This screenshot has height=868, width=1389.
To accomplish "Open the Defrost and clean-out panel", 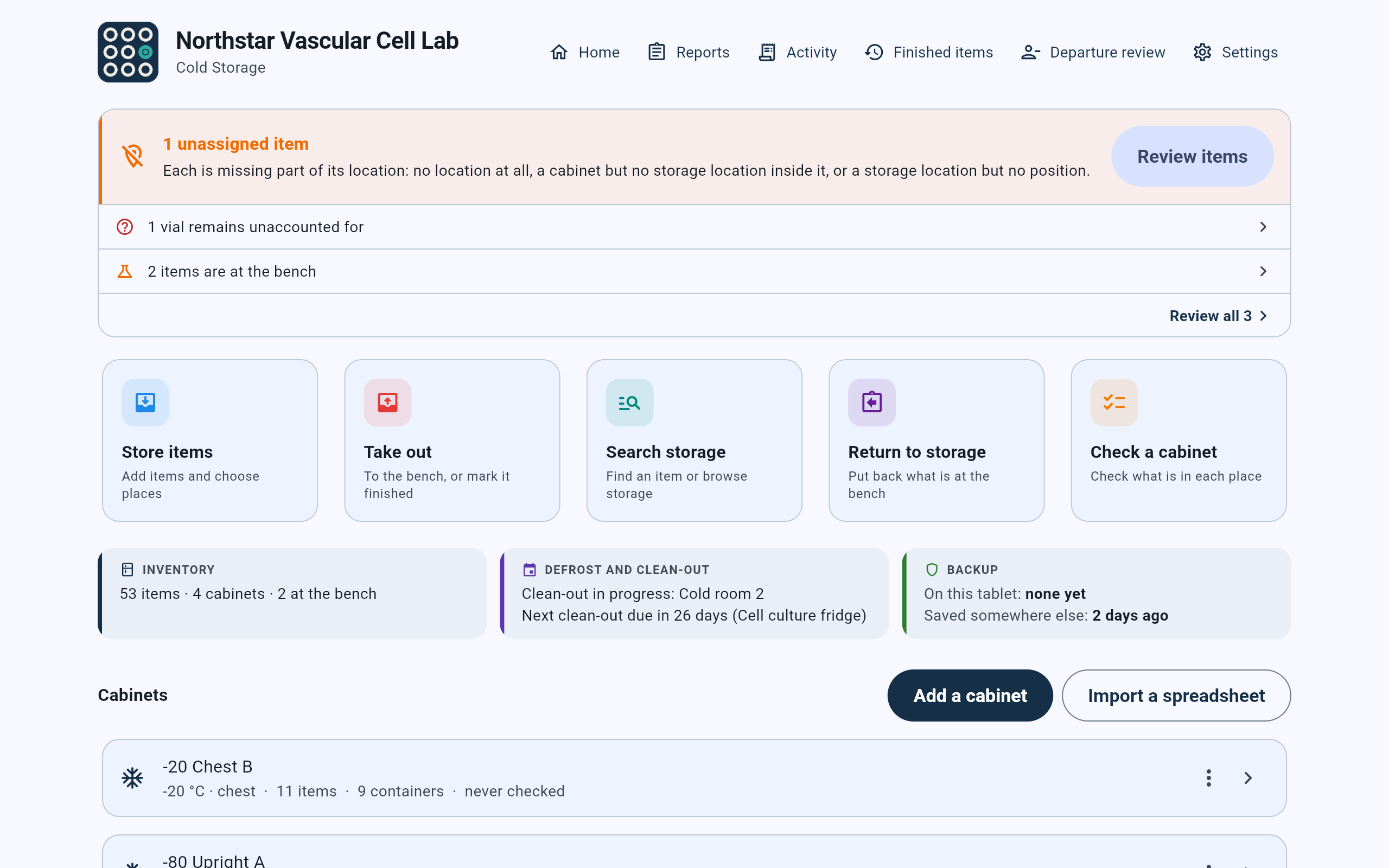I will tap(694, 593).
